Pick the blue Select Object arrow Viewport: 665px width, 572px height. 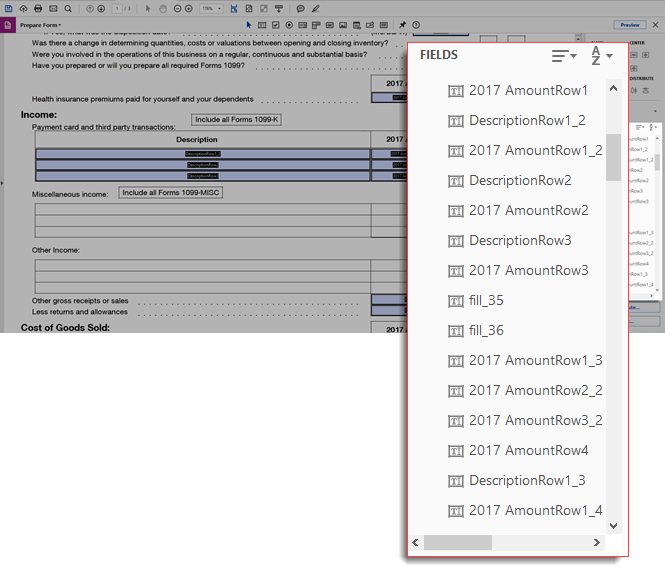[x=249, y=25]
